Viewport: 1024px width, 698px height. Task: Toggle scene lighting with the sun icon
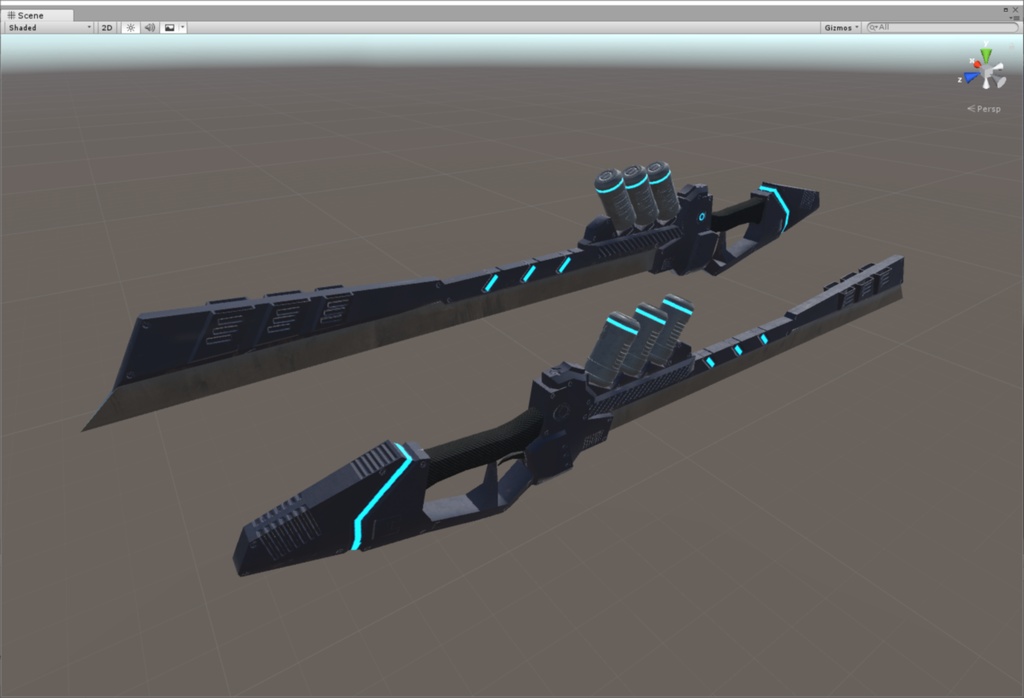click(x=129, y=27)
